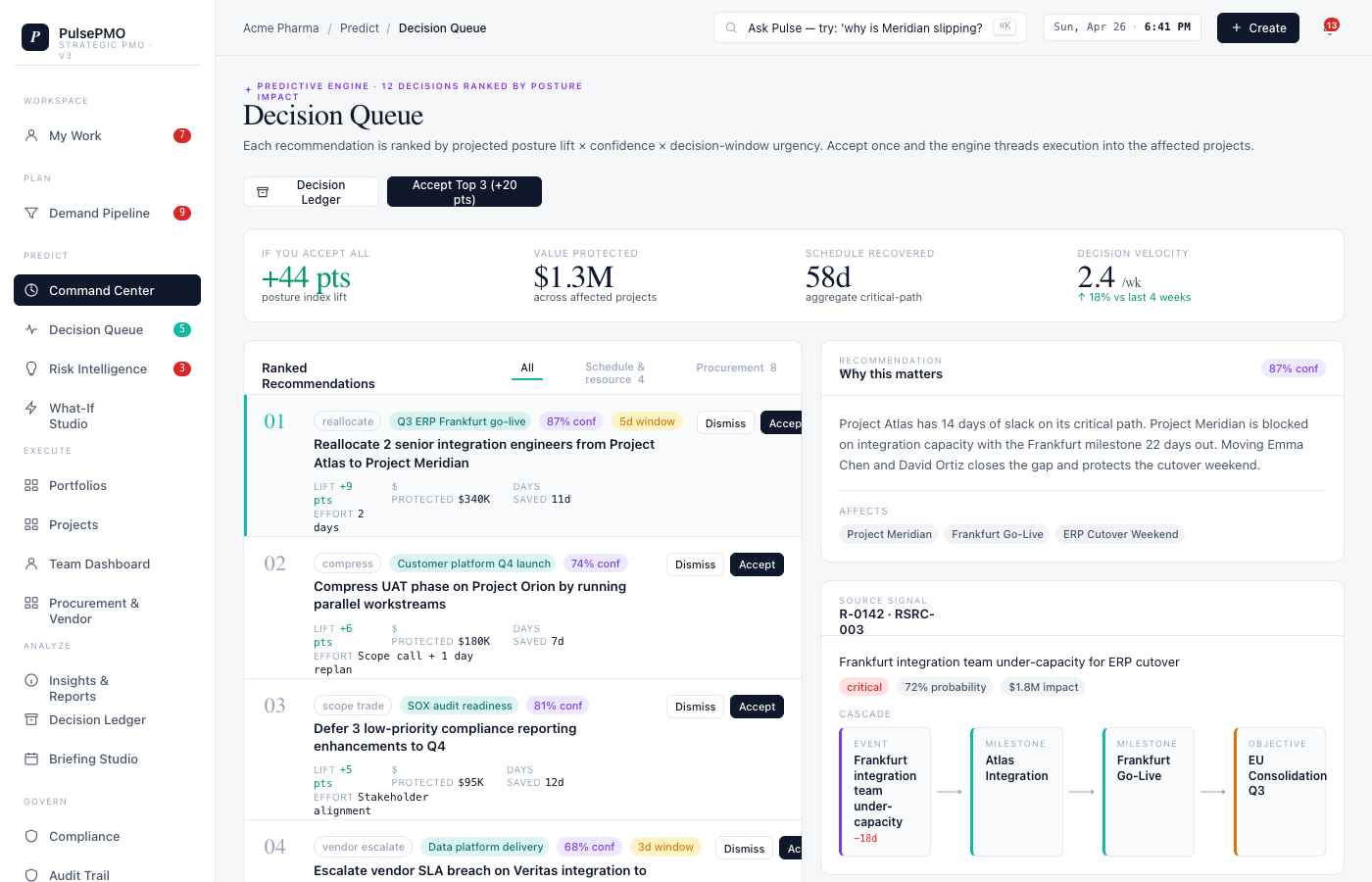Click the PulsePMO logo icon
This screenshot has height=882, width=1372.
pos(35,37)
